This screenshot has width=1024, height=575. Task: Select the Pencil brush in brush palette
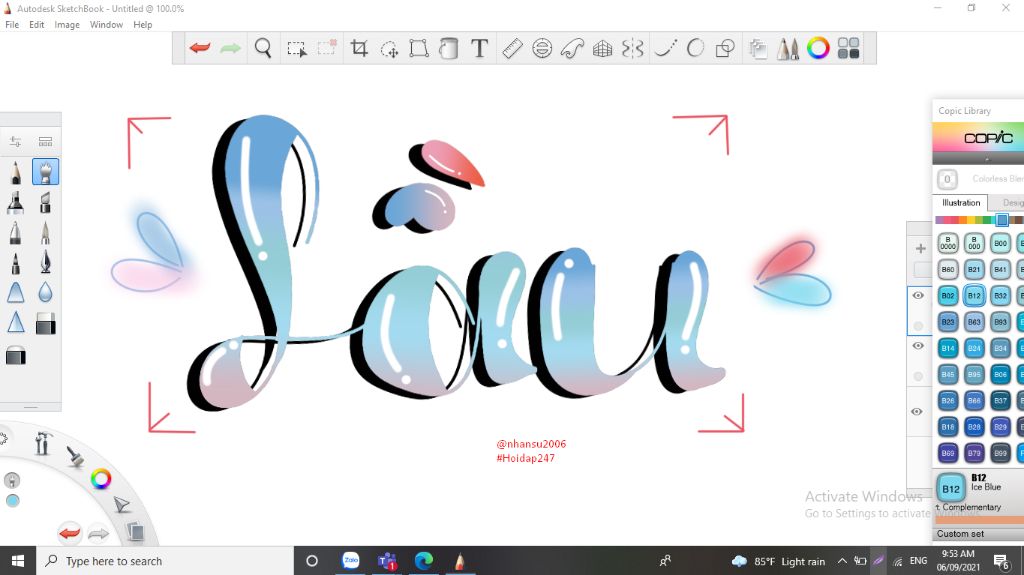click(16, 172)
